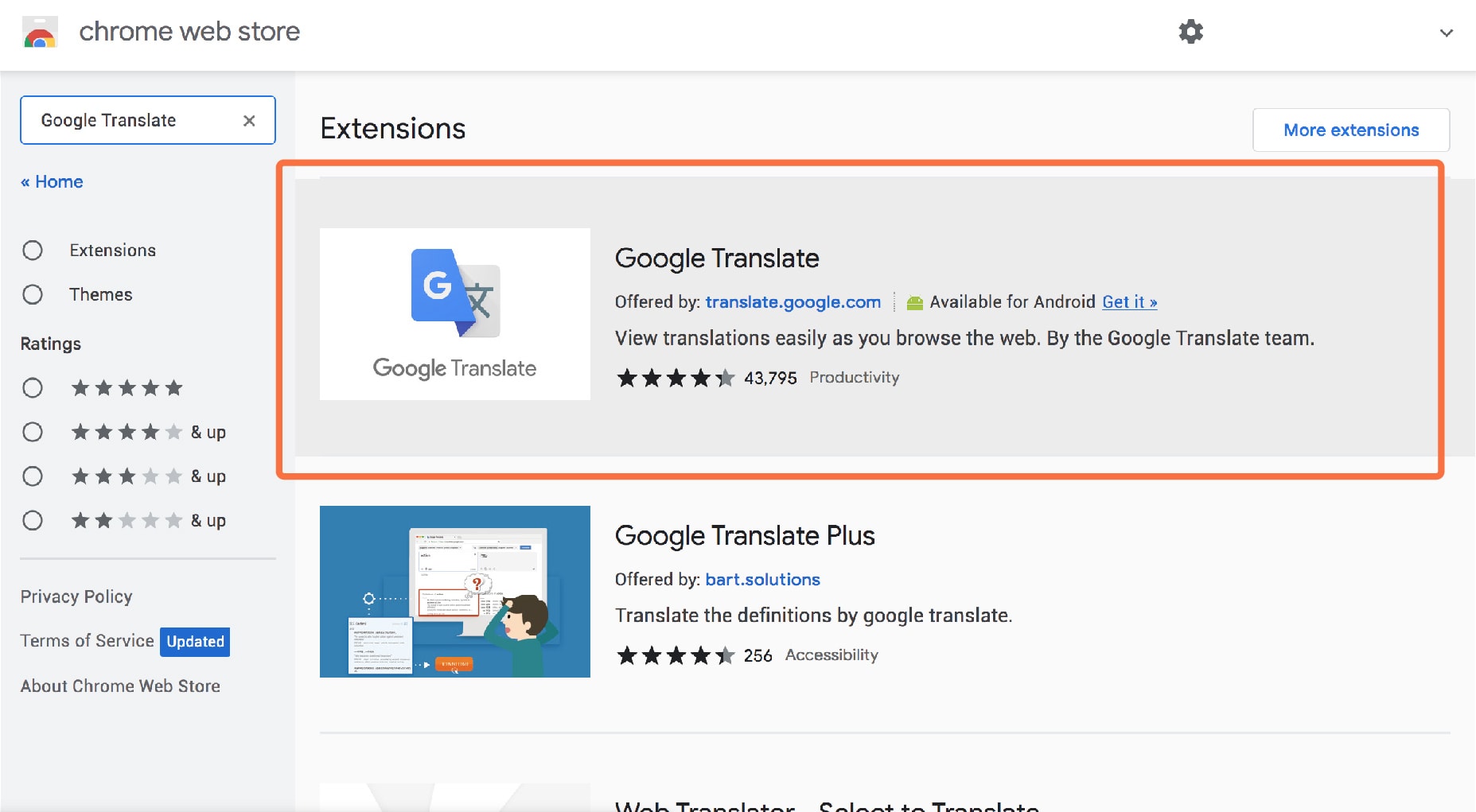Click the Get it » Android link

(1129, 302)
